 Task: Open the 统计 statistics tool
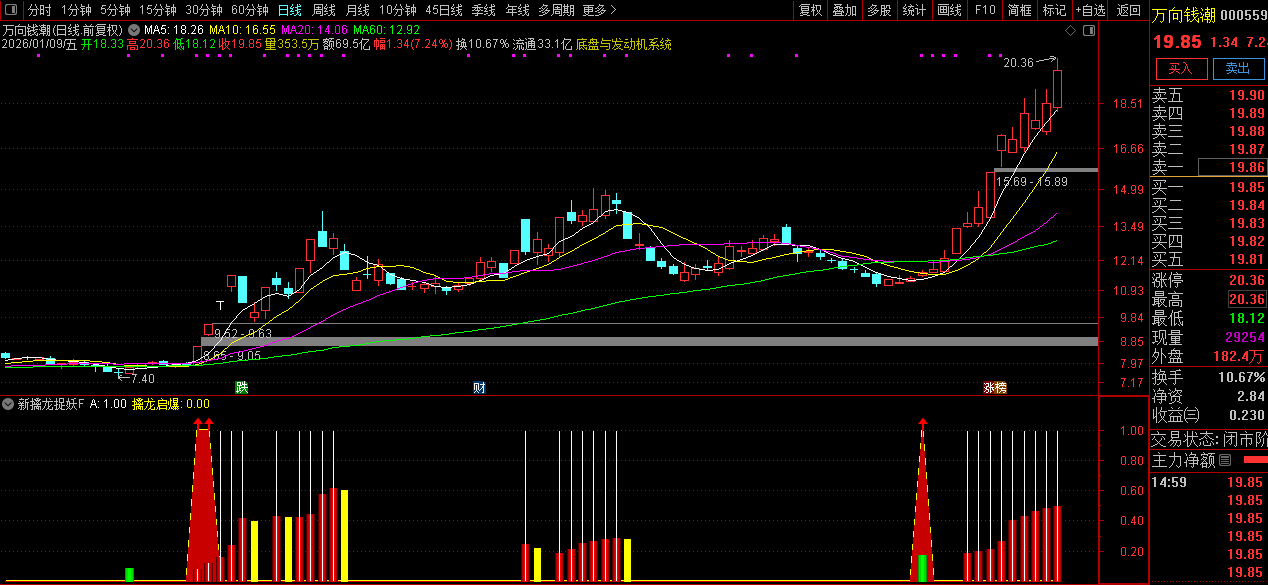[x=914, y=10]
